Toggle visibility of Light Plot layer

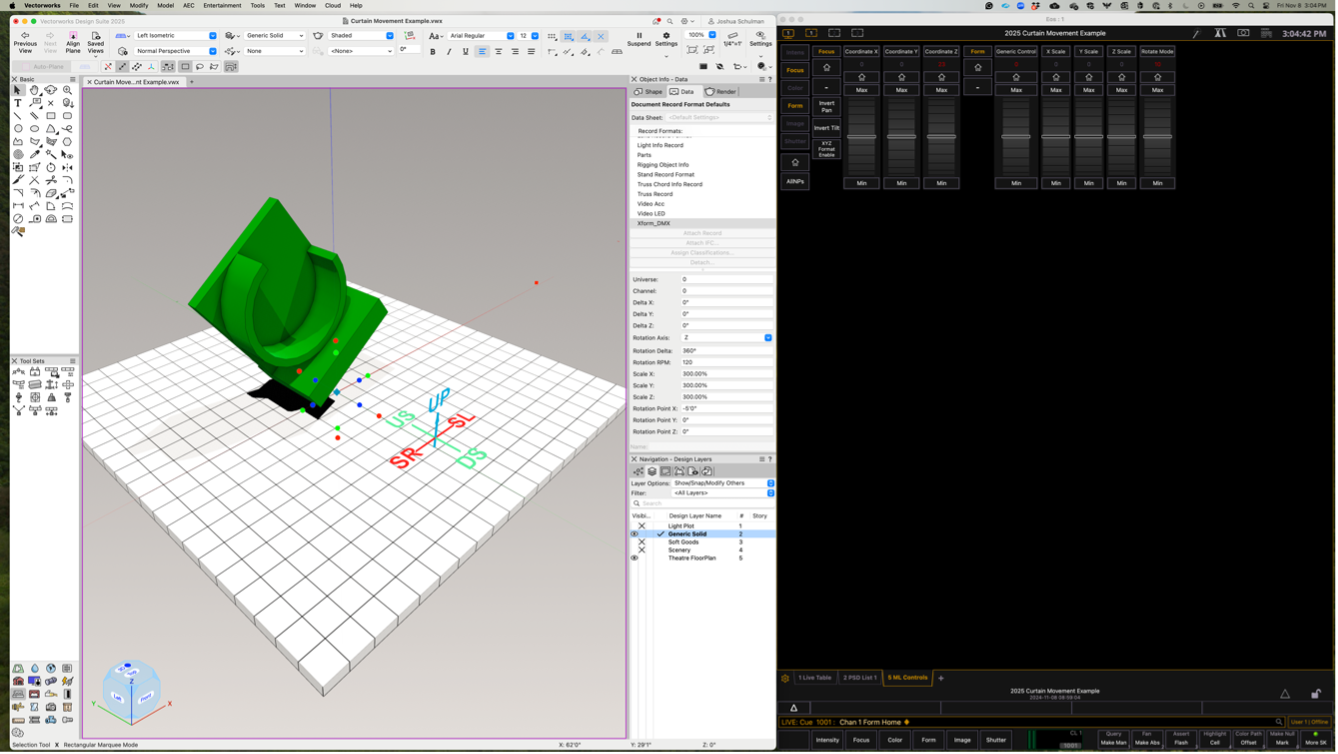click(x=642, y=526)
